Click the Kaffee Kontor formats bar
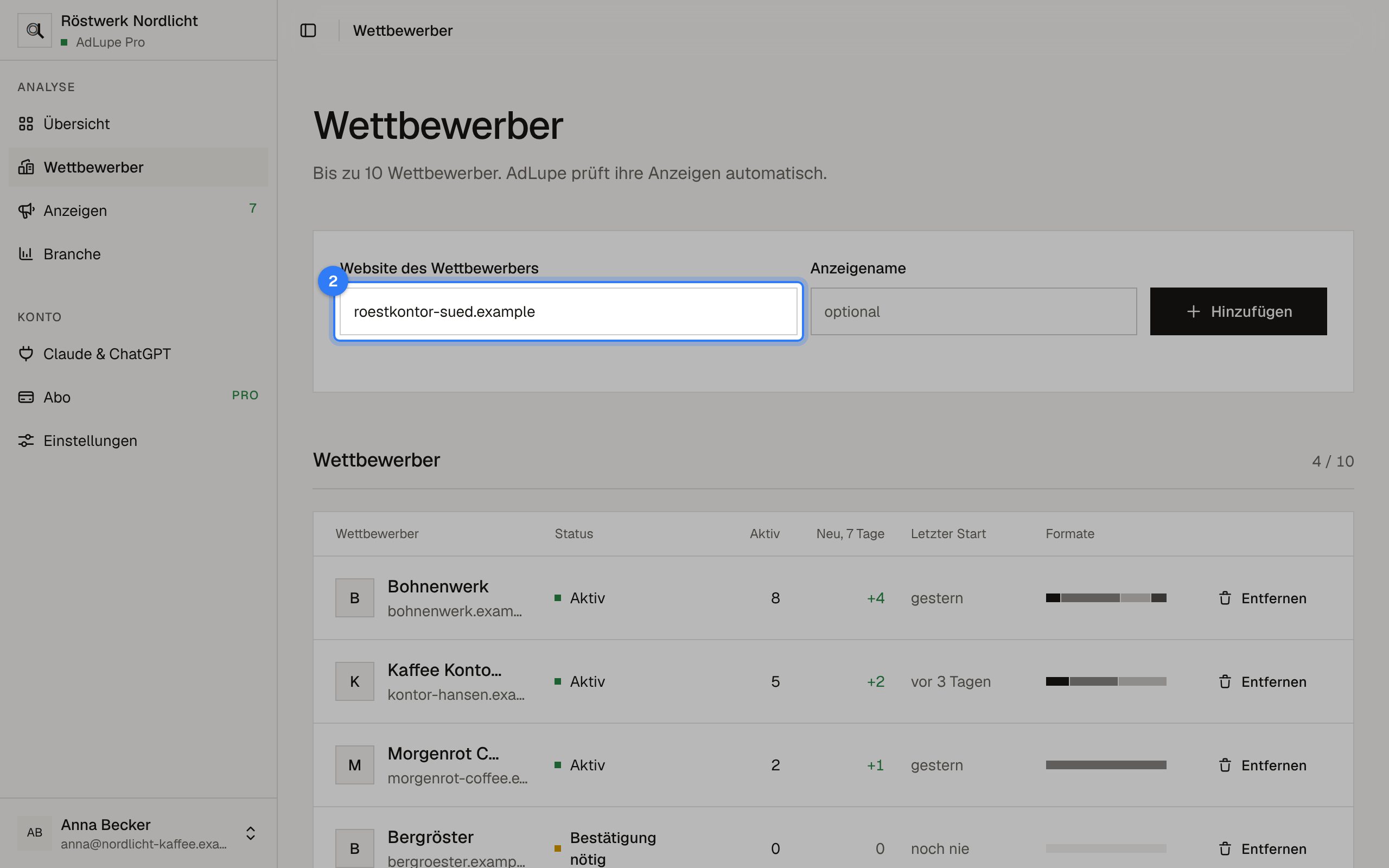This screenshot has width=1389, height=868. [1106, 681]
